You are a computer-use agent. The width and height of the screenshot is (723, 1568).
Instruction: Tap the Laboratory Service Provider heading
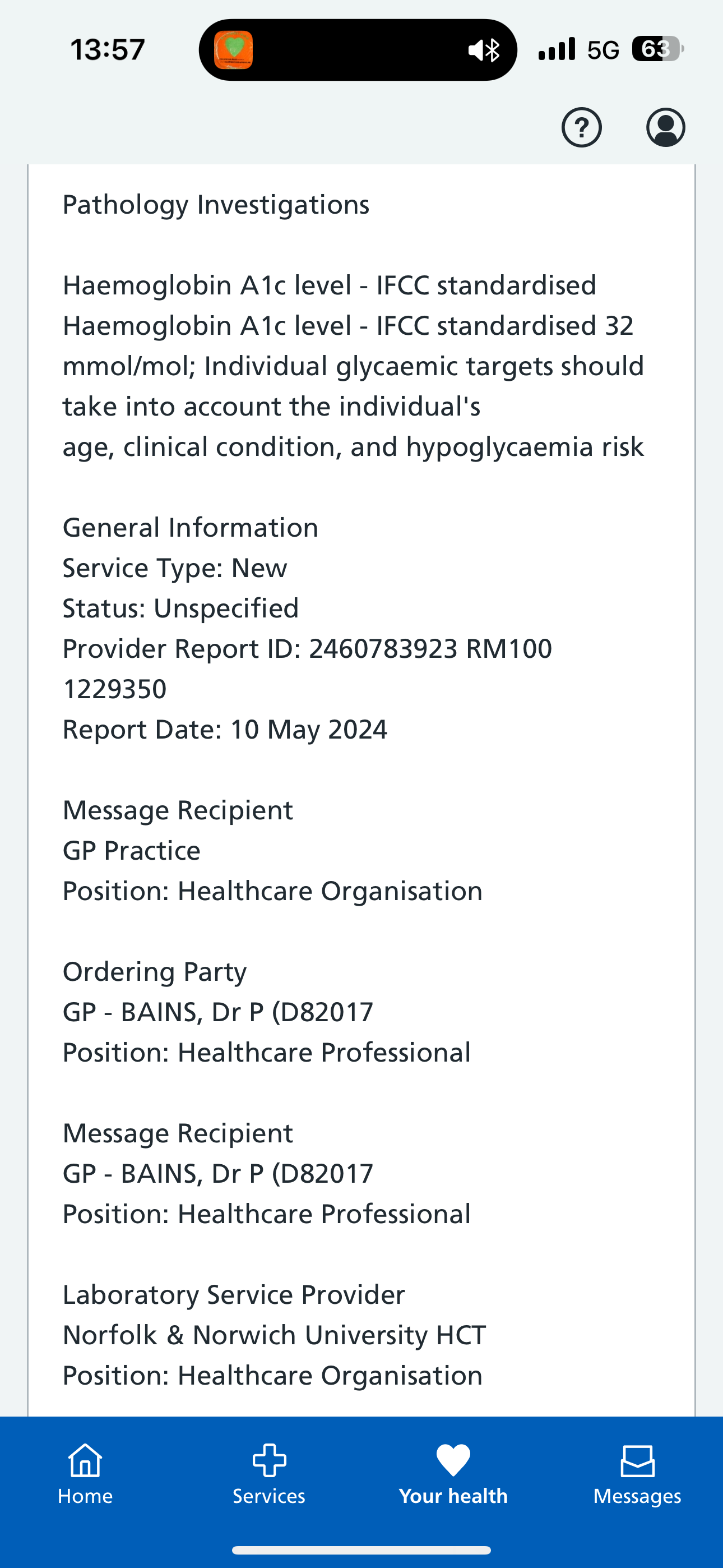234,1295
